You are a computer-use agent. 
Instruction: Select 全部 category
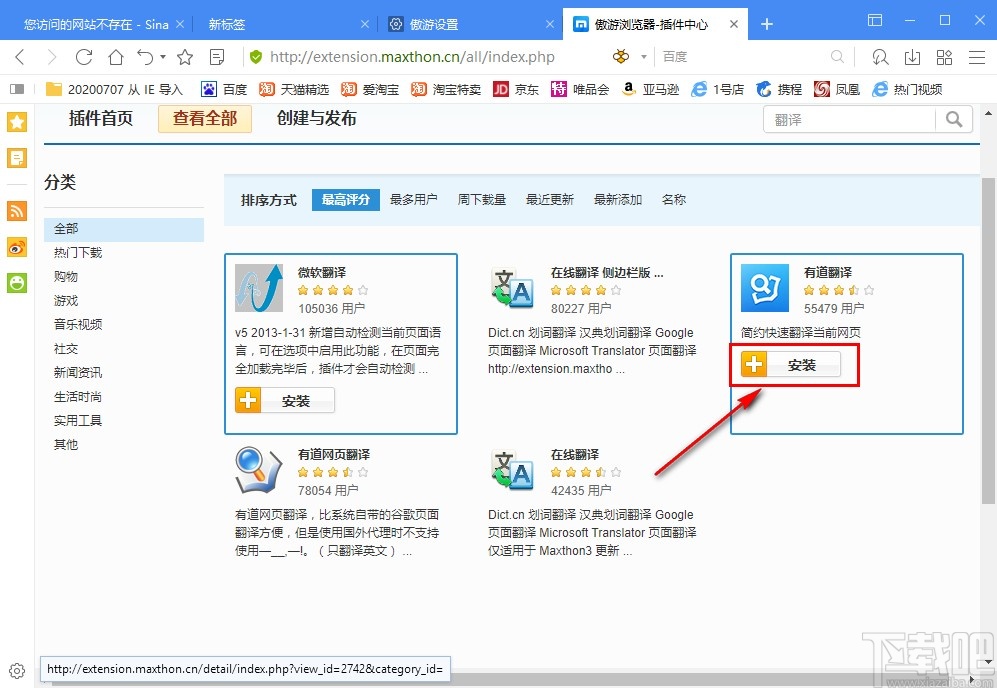click(x=124, y=229)
